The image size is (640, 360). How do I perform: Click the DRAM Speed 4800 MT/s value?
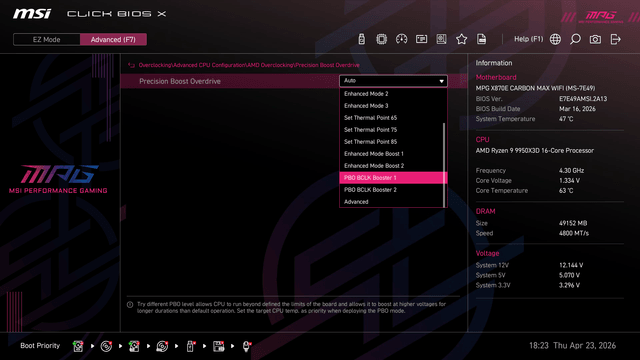point(574,233)
